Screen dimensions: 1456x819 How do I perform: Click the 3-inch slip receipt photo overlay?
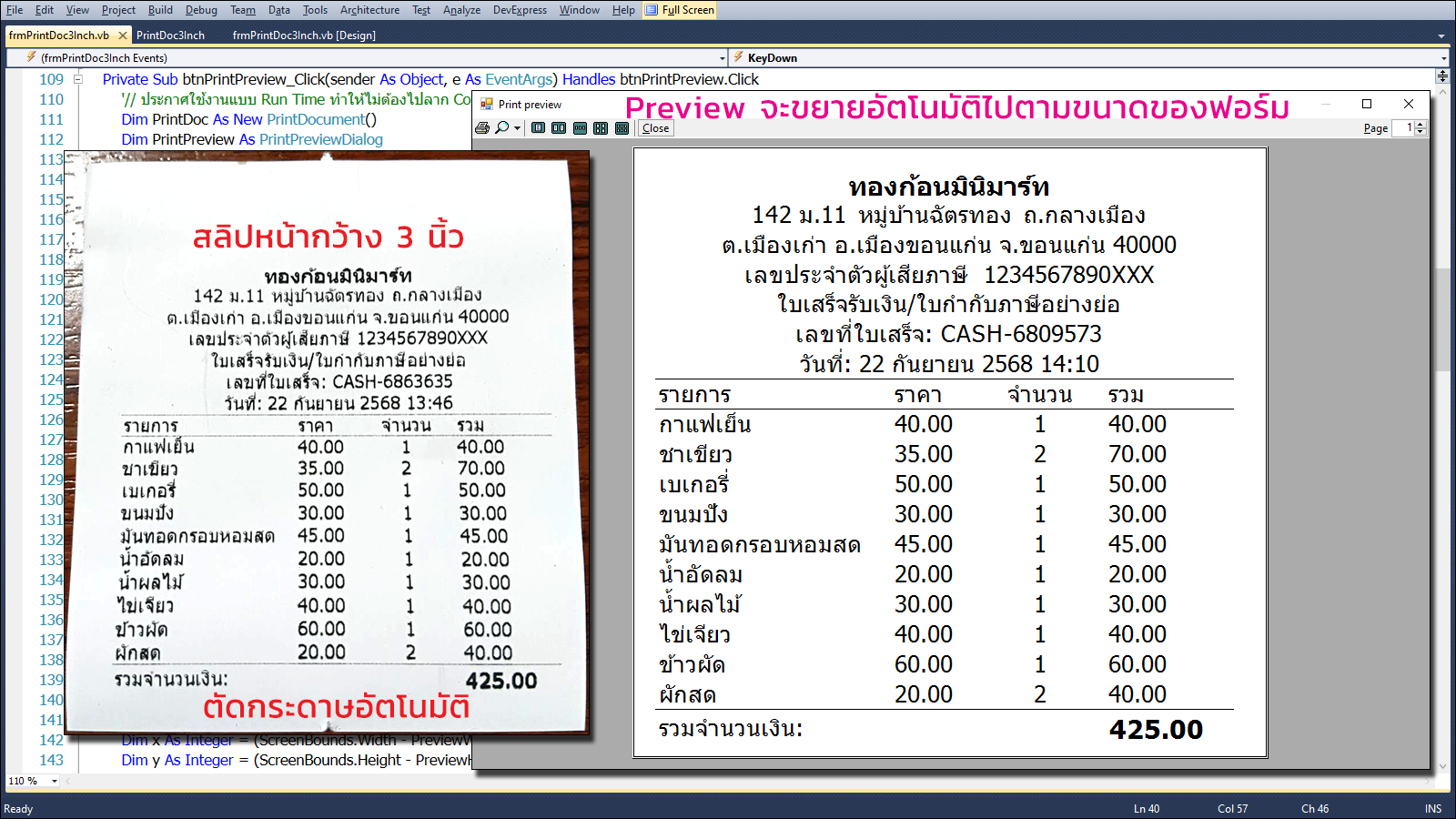(328, 441)
